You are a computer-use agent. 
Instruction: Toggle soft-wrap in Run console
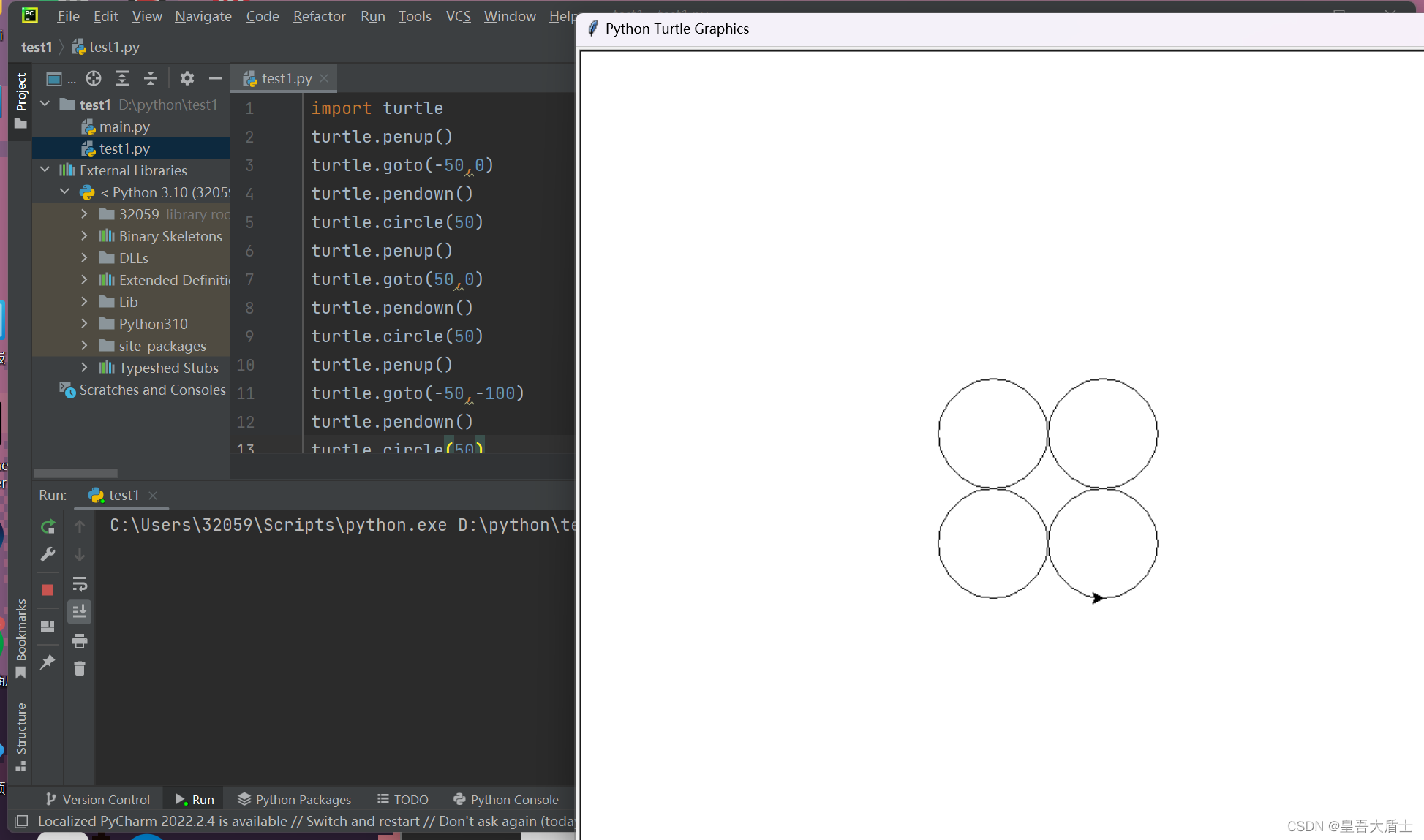[80, 584]
